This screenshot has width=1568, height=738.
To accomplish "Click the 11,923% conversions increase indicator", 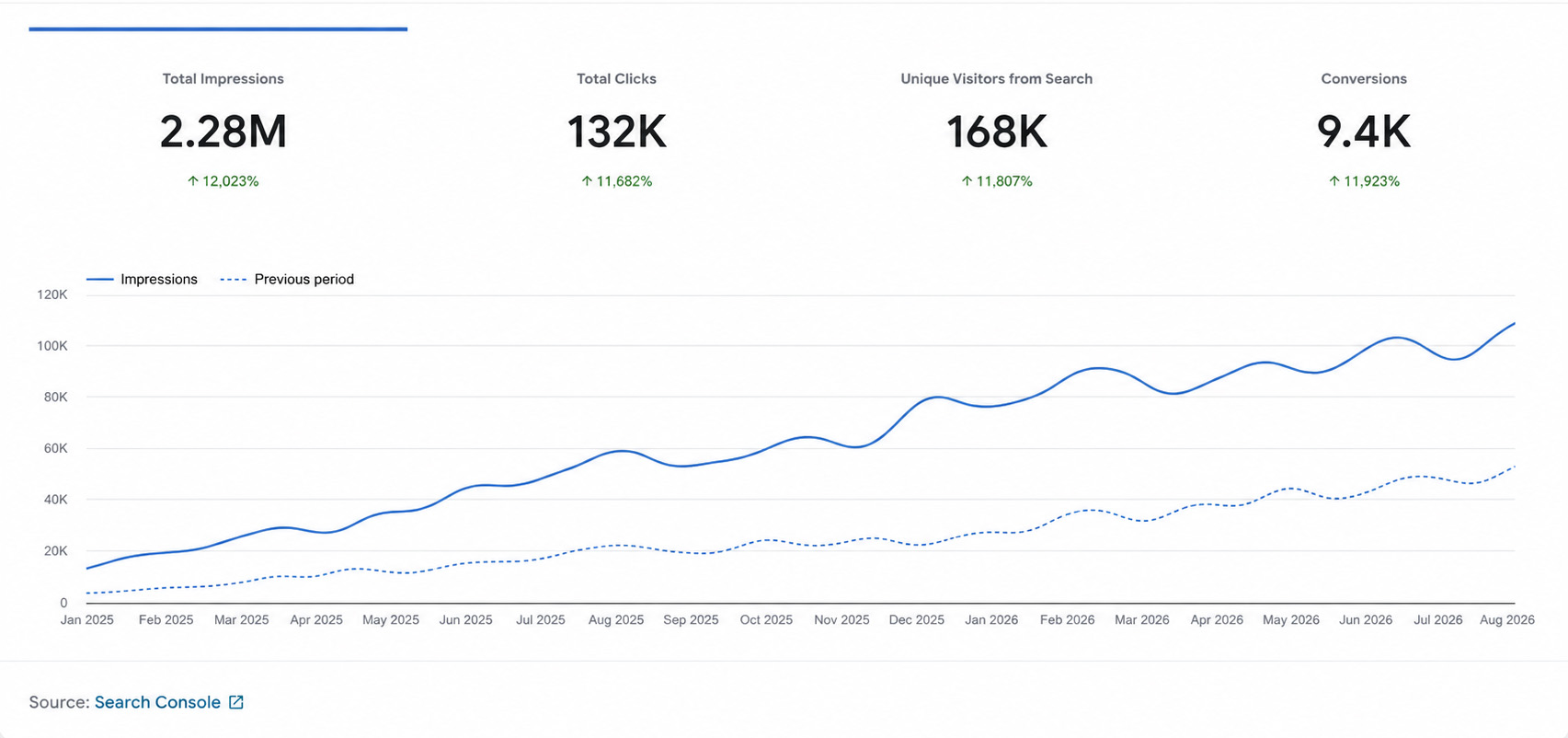I will coord(1364,181).
